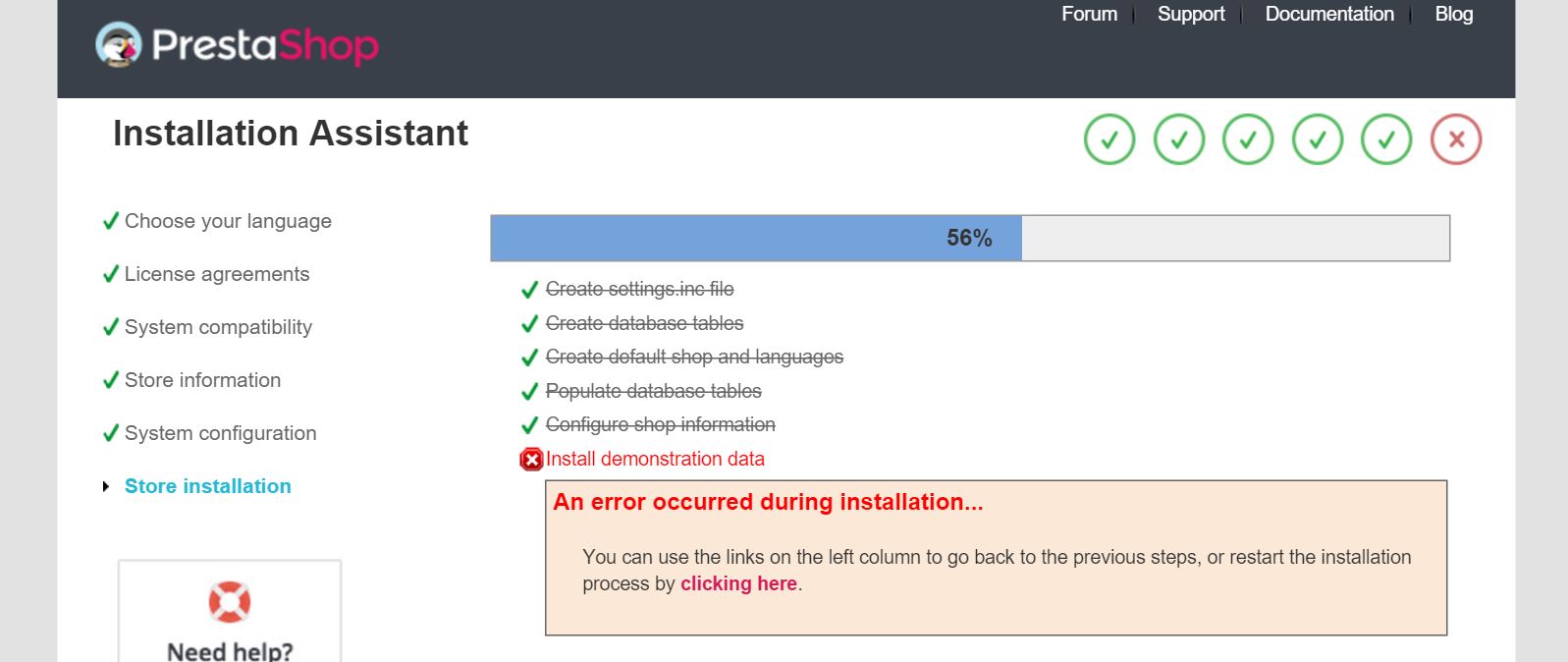Click the fifth green step checkmark circle
Image resolution: width=1568 pixels, height=662 pixels.
tap(1386, 139)
